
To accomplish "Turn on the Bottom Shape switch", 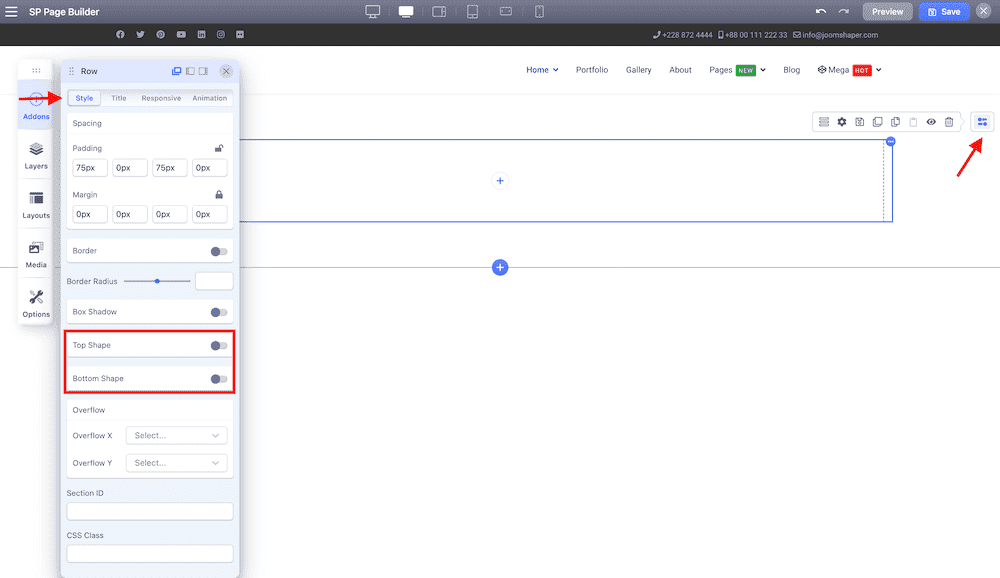I will click(x=219, y=379).
